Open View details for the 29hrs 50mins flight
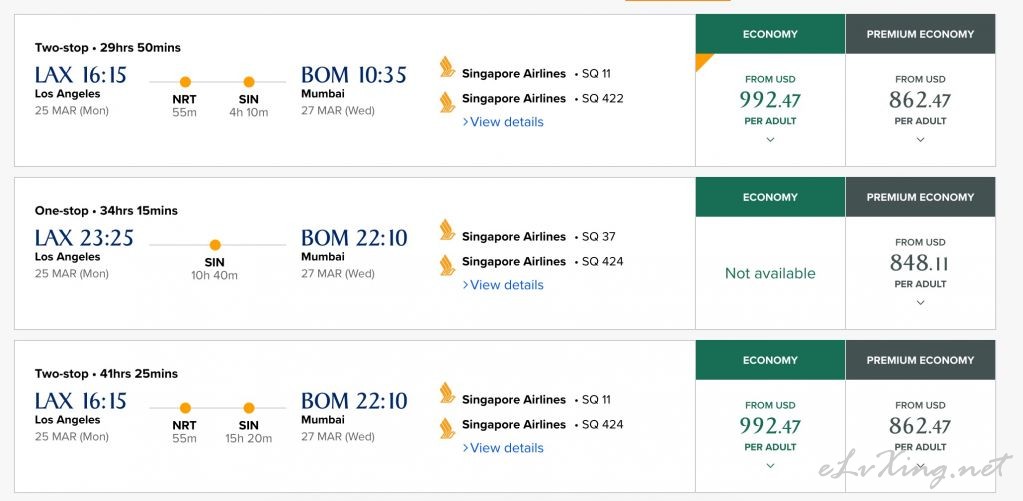The image size is (1023, 501). pos(503,122)
